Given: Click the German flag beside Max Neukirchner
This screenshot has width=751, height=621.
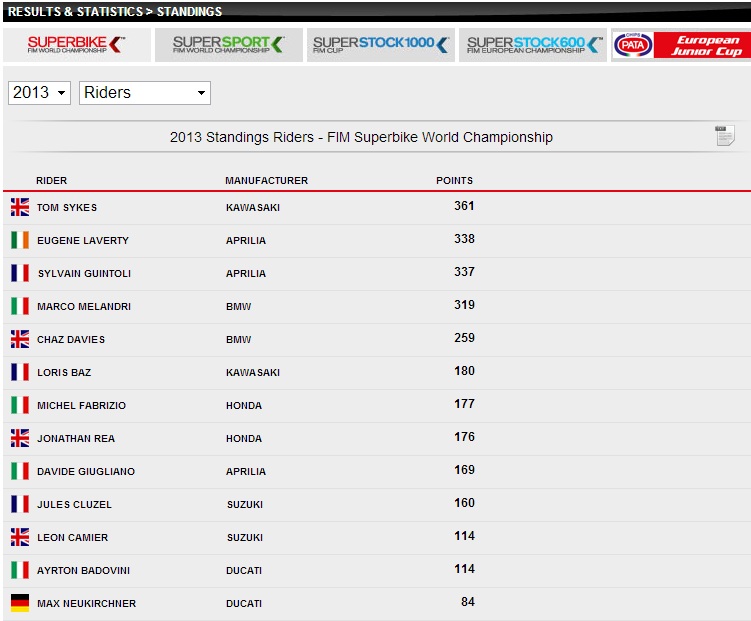Looking at the screenshot, I should (20, 603).
